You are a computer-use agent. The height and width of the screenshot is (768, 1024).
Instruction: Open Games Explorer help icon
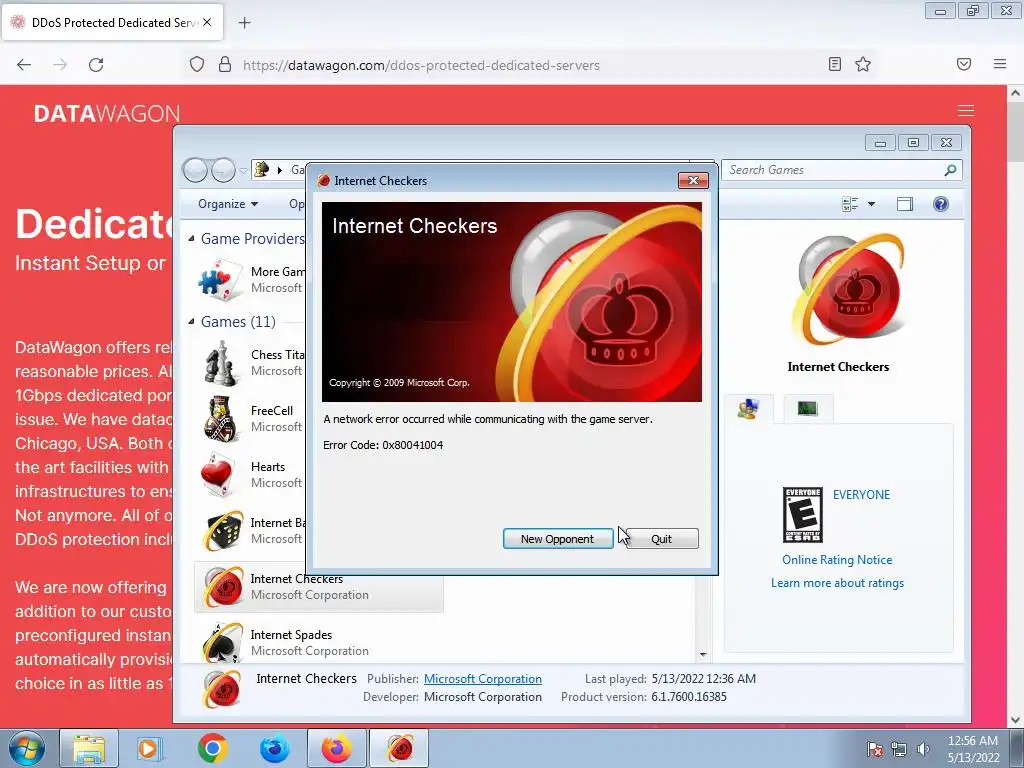pos(940,204)
